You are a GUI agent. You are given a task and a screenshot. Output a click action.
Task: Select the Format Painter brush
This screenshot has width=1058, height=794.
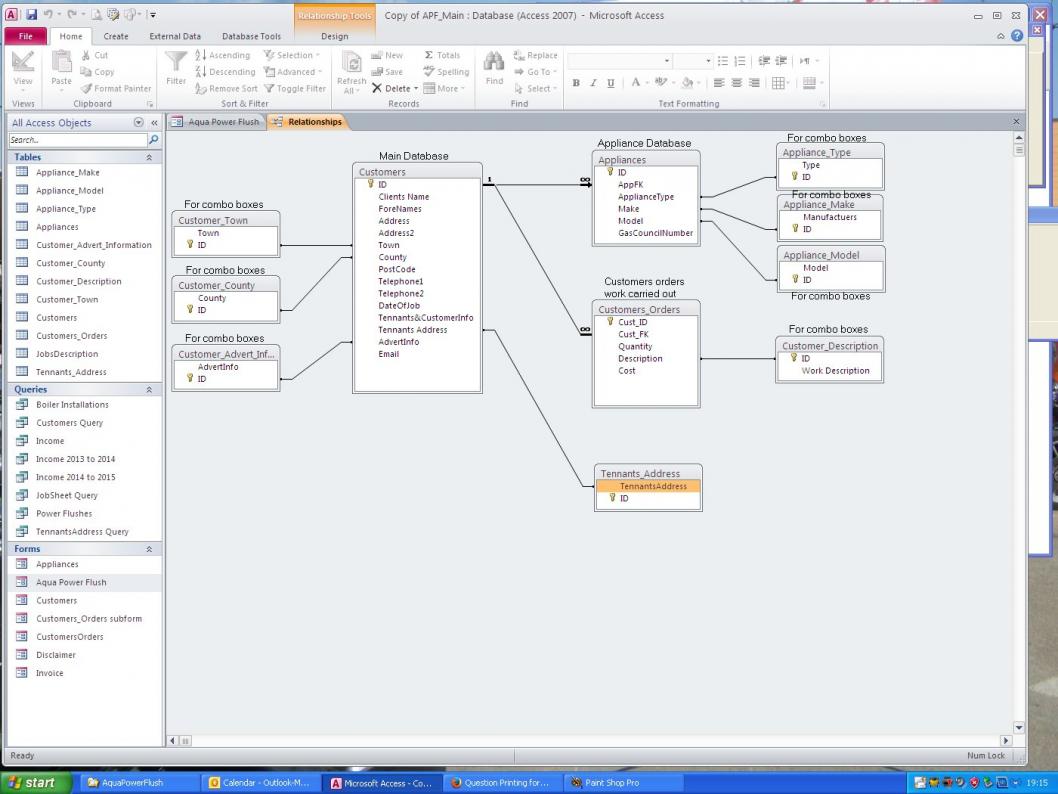tap(86, 88)
